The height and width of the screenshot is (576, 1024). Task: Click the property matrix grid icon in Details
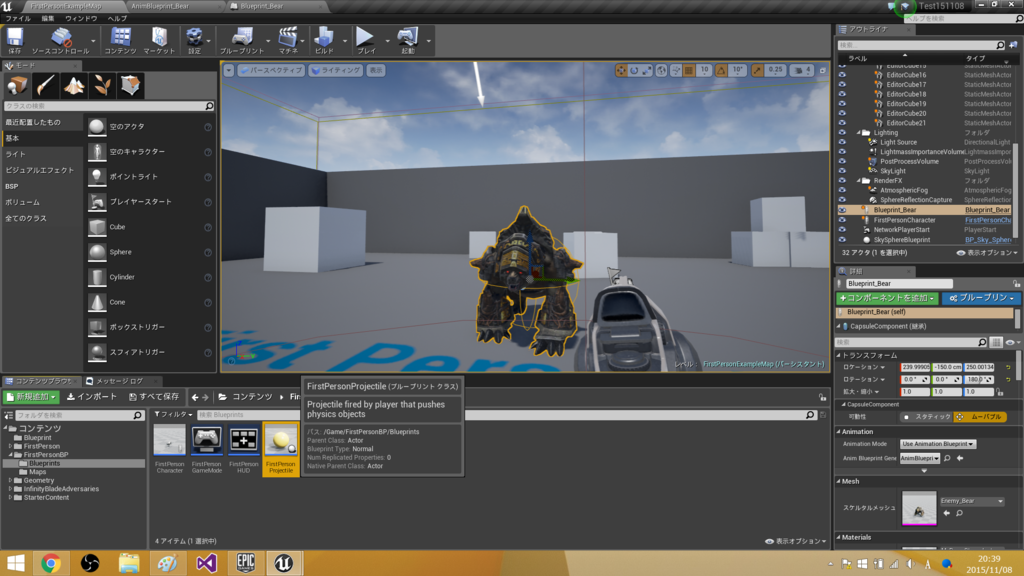996,342
